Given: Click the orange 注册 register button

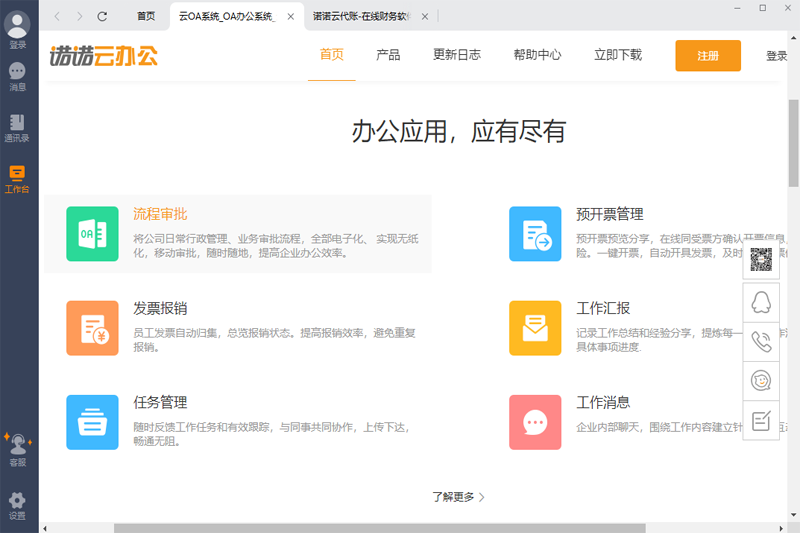Looking at the screenshot, I should tap(707, 56).
